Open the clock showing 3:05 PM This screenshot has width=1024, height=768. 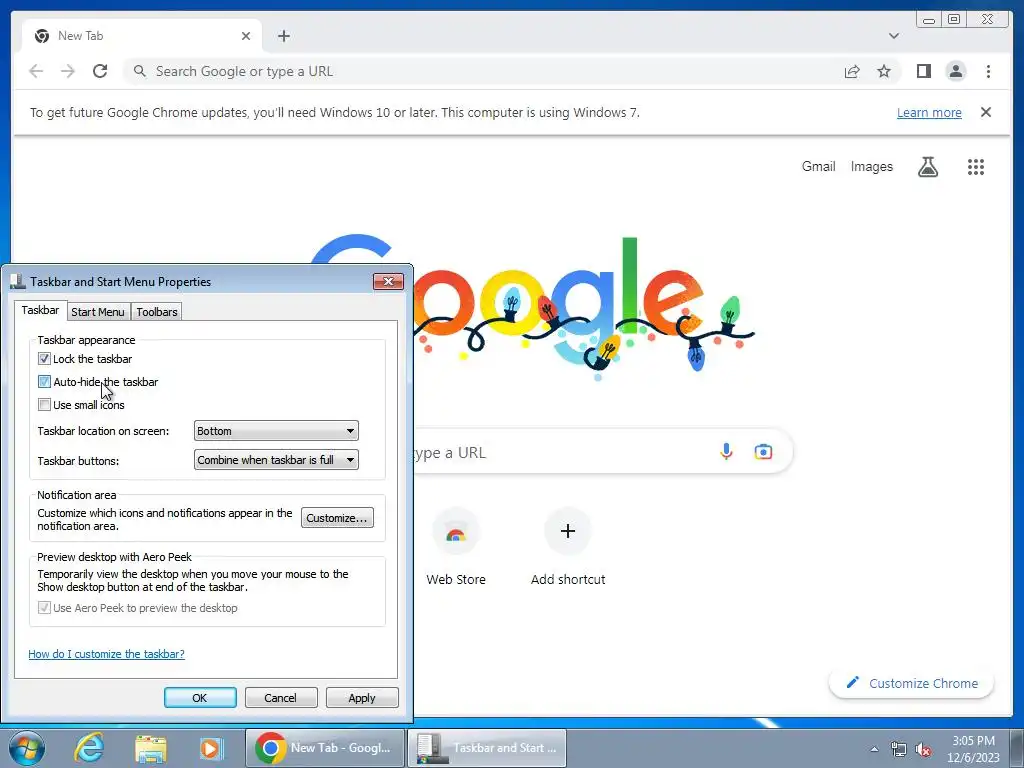(x=973, y=748)
